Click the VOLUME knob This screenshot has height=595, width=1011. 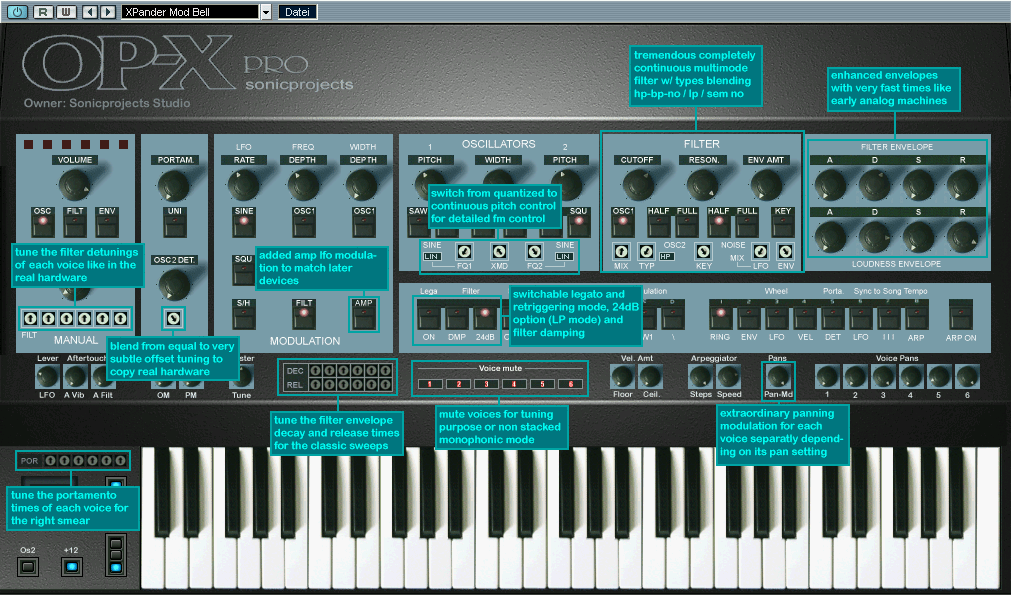pyautogui.click(x=74, y=186)
